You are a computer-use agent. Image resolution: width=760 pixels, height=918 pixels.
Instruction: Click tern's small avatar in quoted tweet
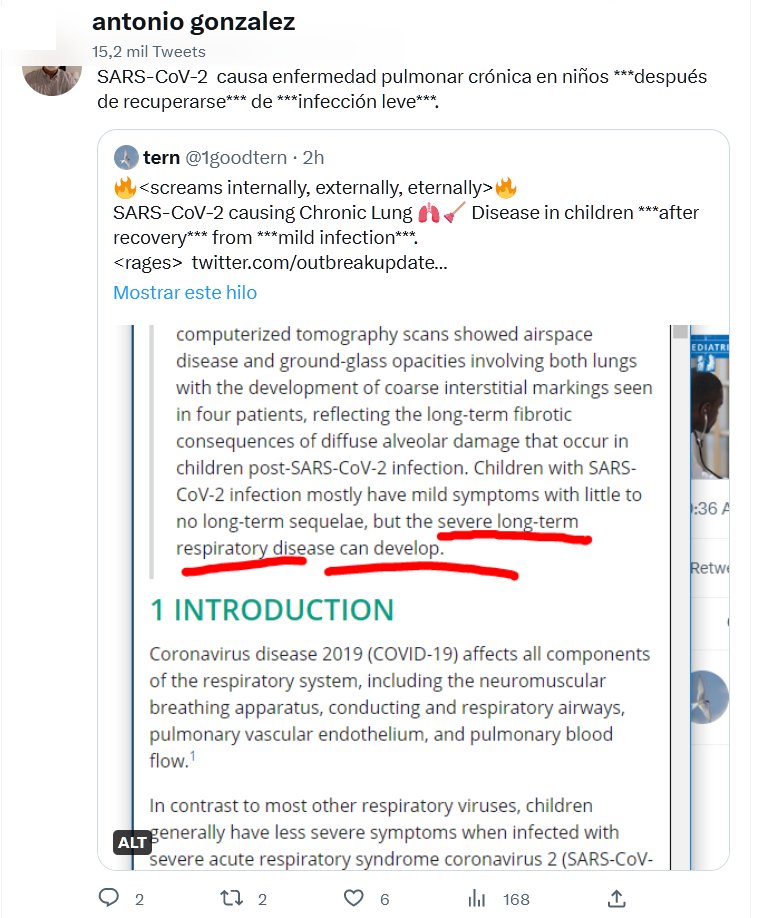[x=126, y=158]
